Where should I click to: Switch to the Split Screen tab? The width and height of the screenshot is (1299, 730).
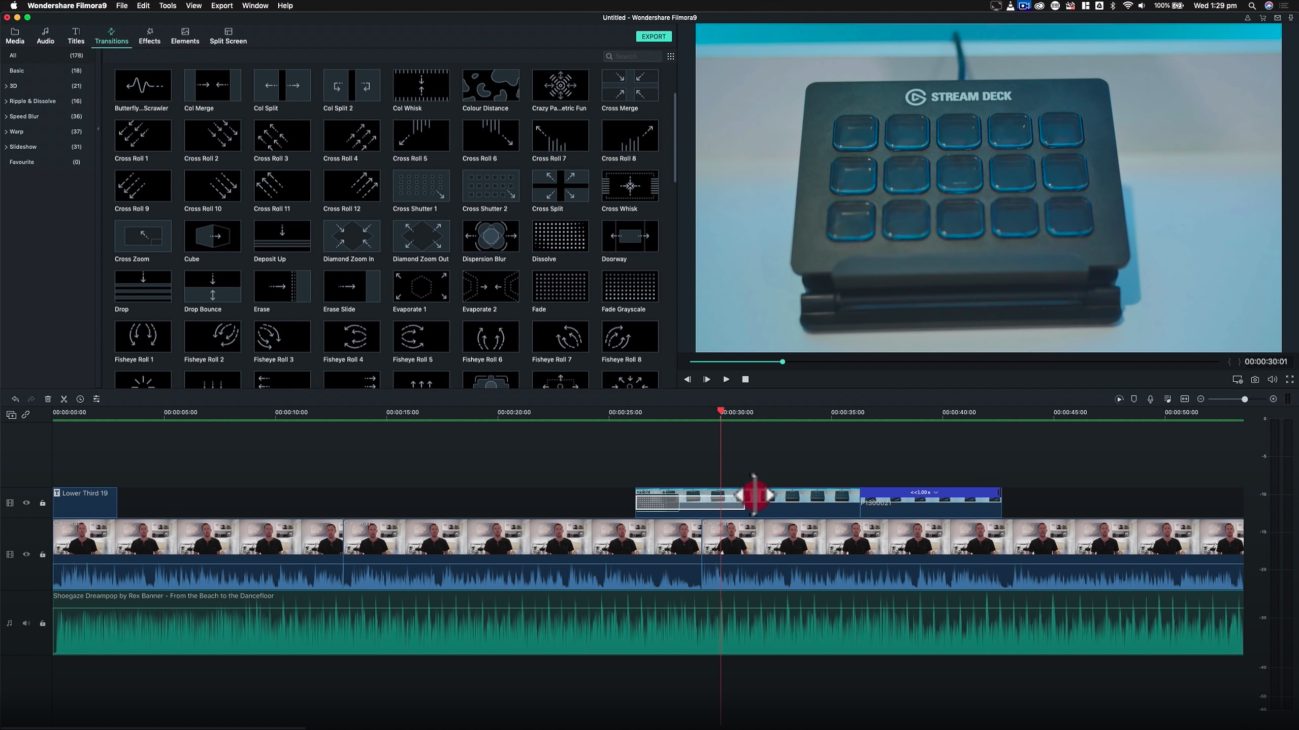click(x=228, y=36)
